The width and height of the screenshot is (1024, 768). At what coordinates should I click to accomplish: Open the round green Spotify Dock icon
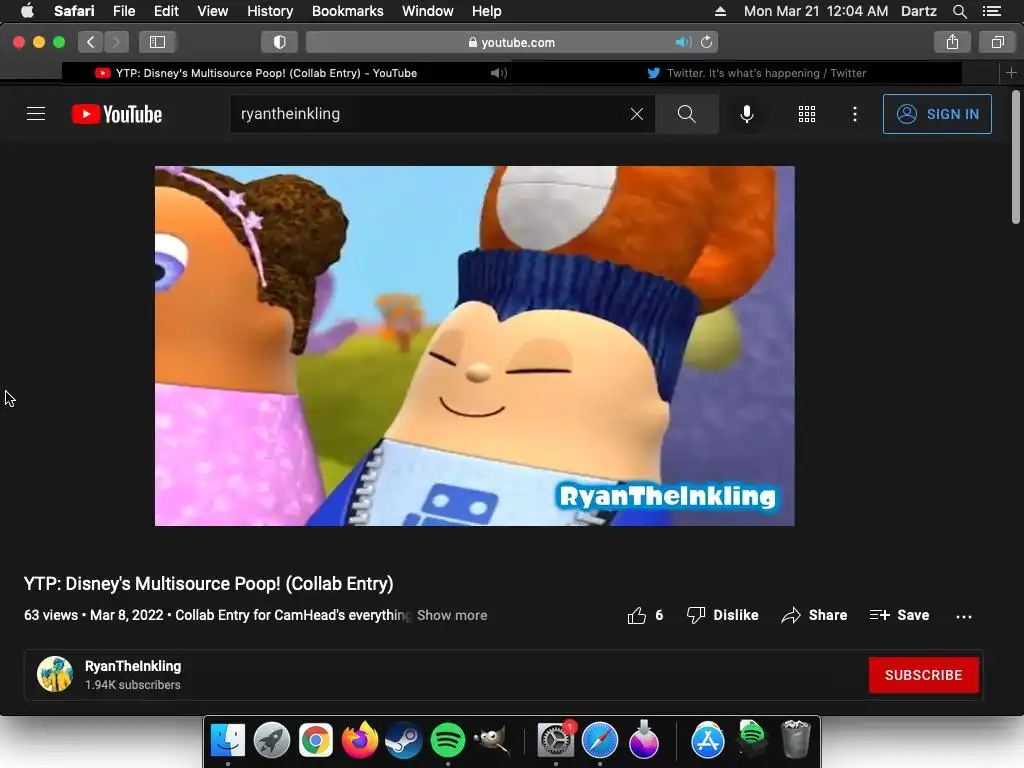[447, 740]
